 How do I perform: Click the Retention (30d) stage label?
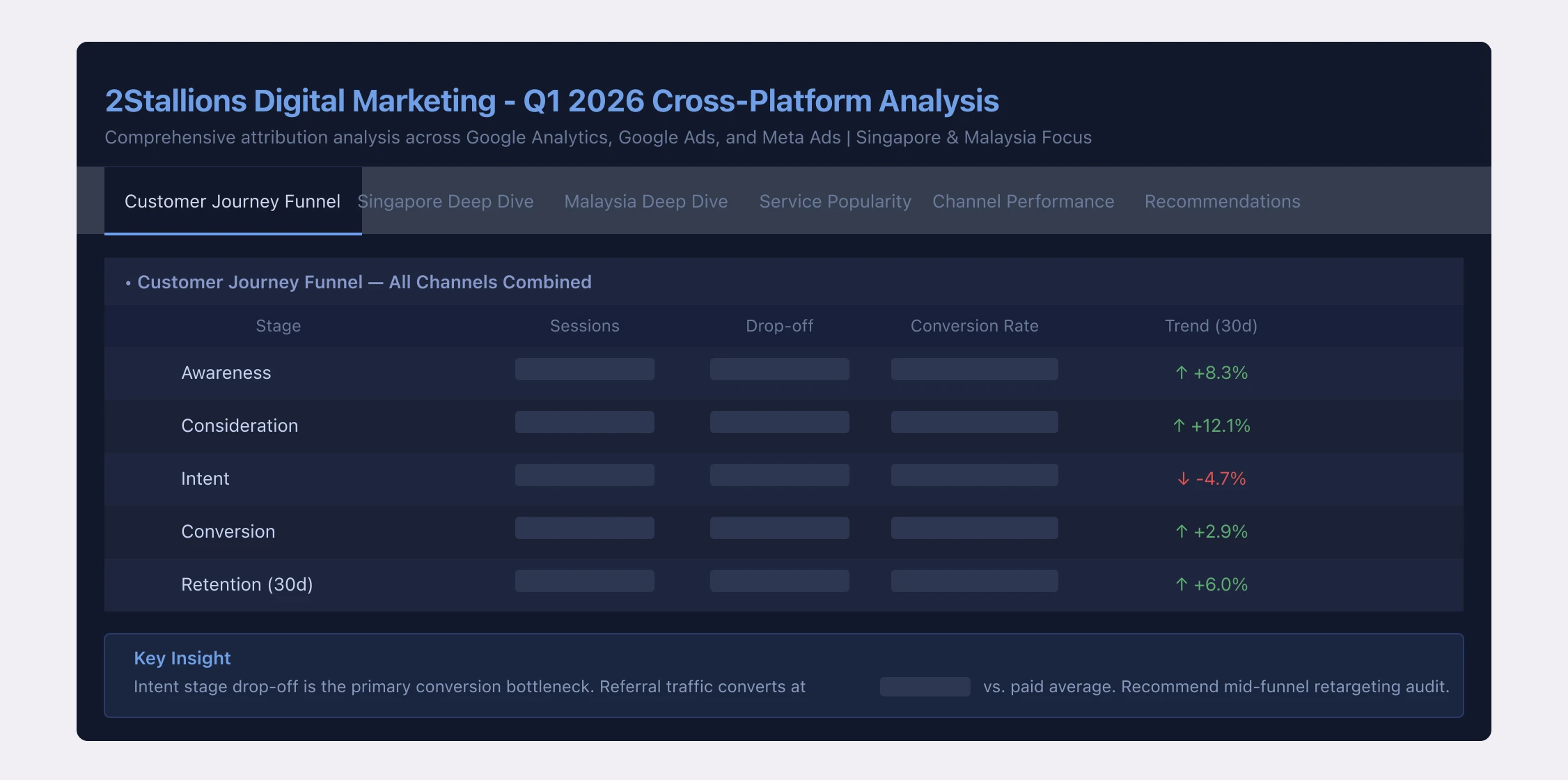coord(247,584)
